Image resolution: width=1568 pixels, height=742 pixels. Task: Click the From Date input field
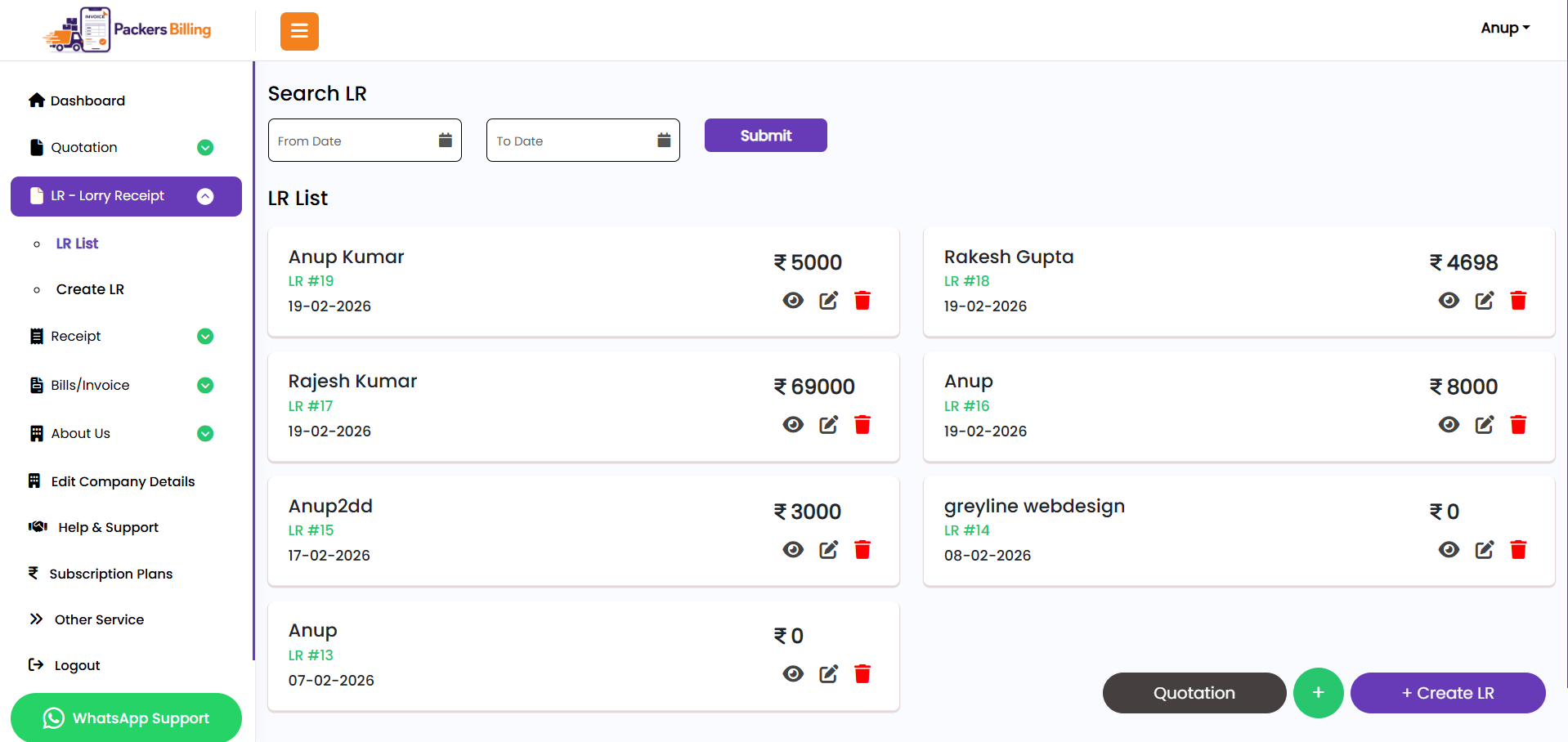tap(356, 140)
